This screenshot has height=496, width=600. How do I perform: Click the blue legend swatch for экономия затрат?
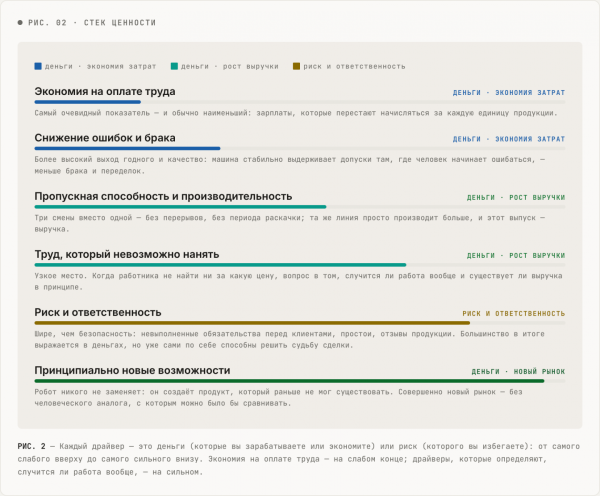[x=38, y=66]
